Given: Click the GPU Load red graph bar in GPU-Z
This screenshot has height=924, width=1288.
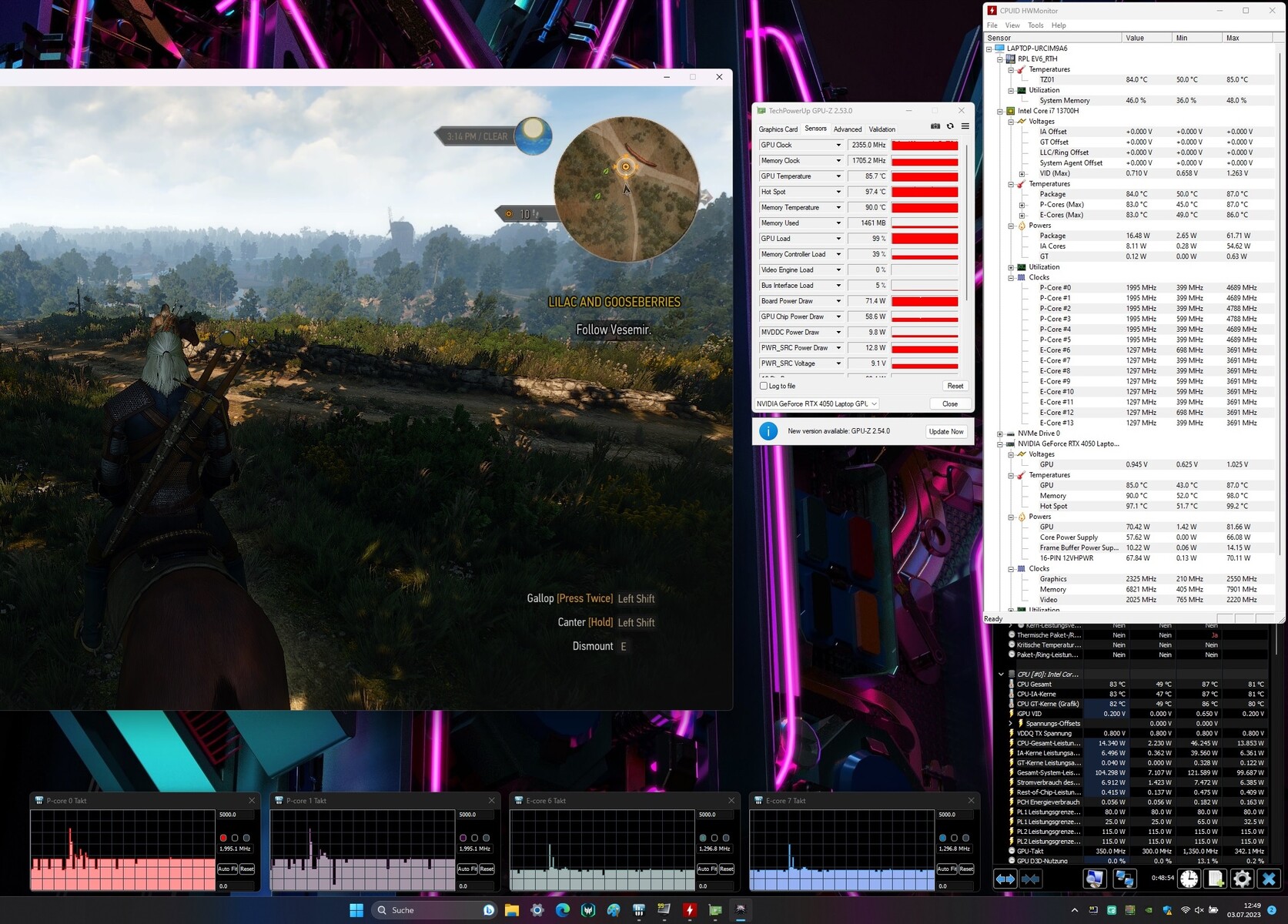Looking at the screenshot, I should [925, 239].
